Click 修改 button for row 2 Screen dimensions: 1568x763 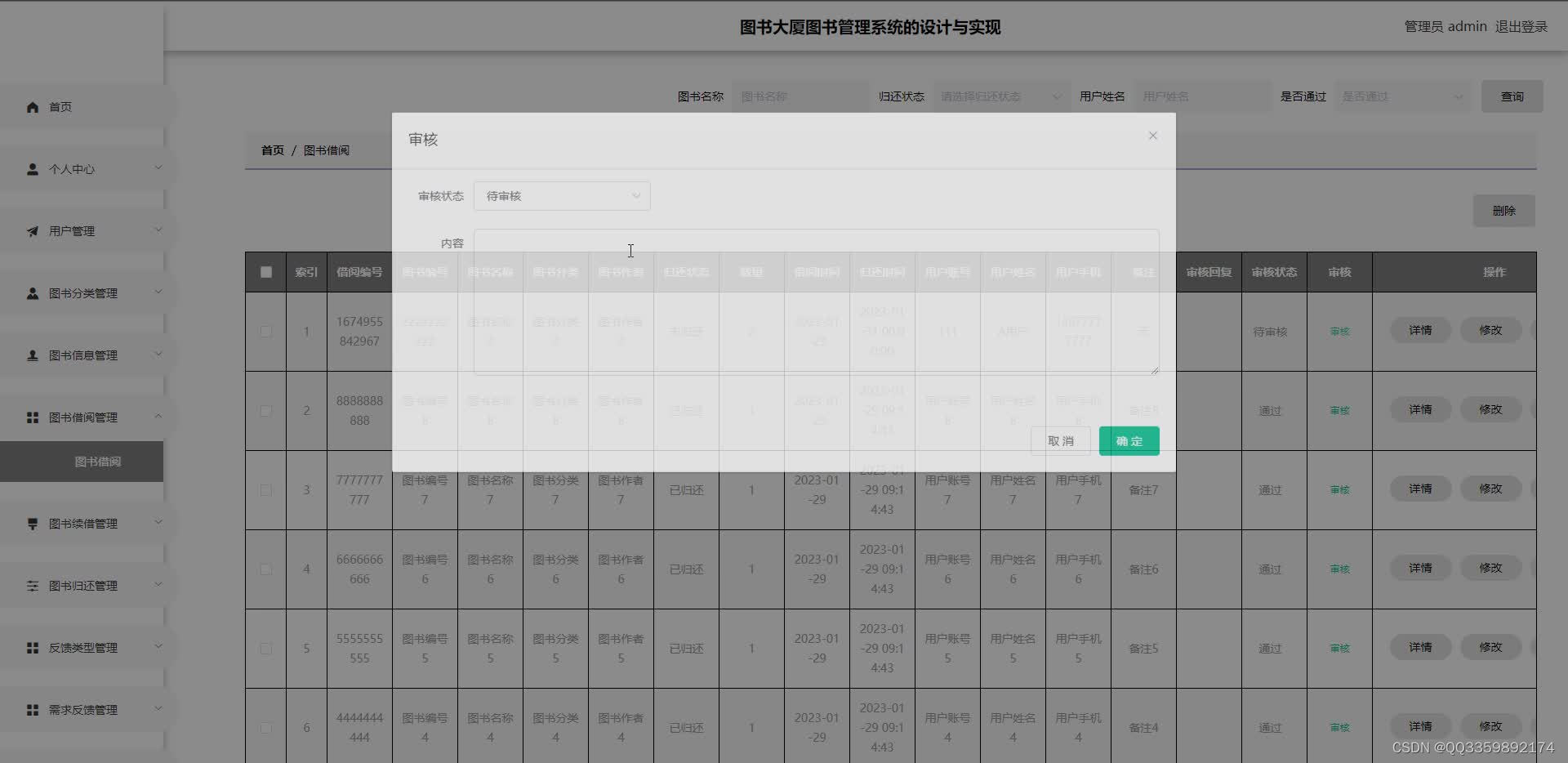pos(1490,409)
